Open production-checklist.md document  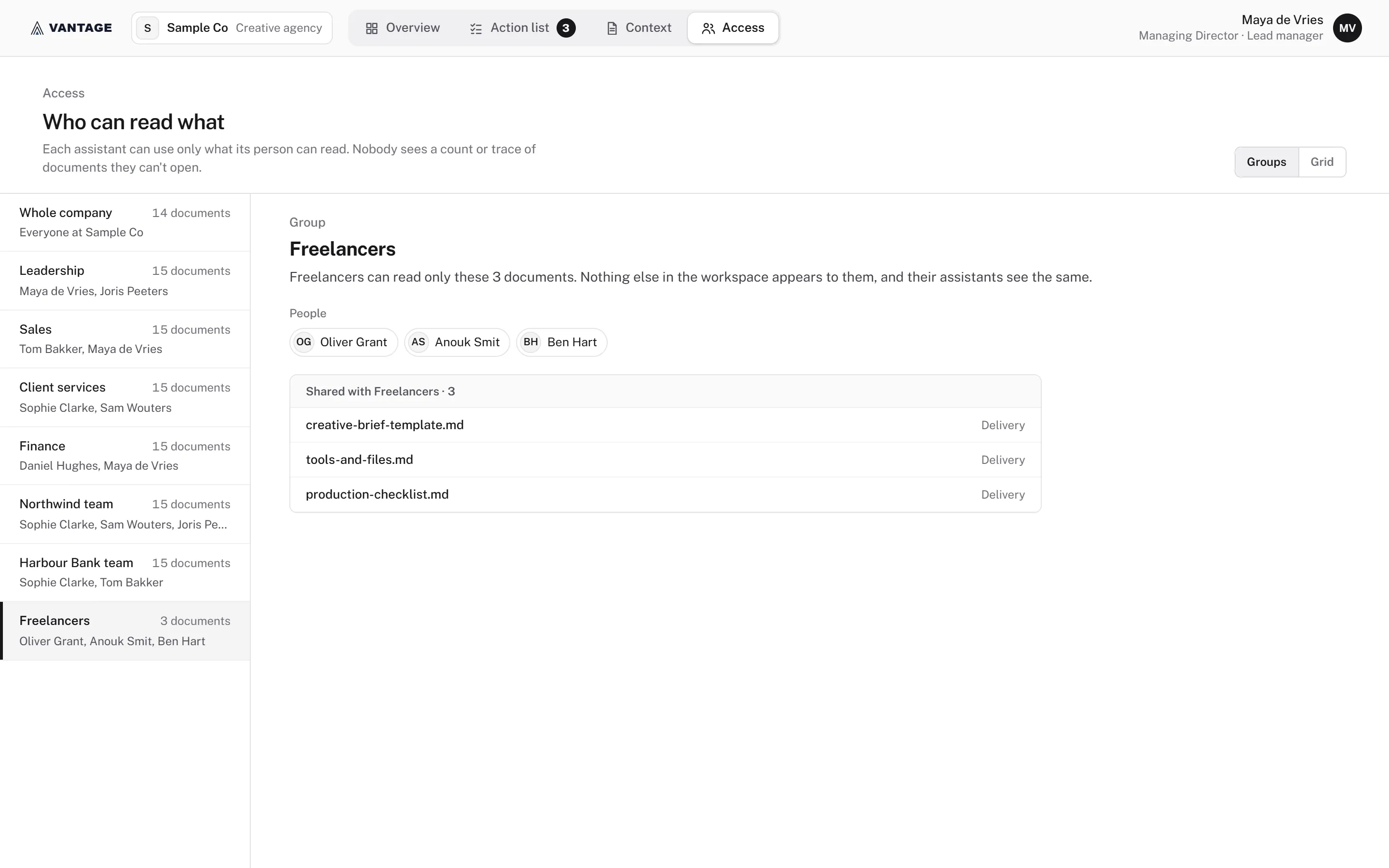[665, 495]
